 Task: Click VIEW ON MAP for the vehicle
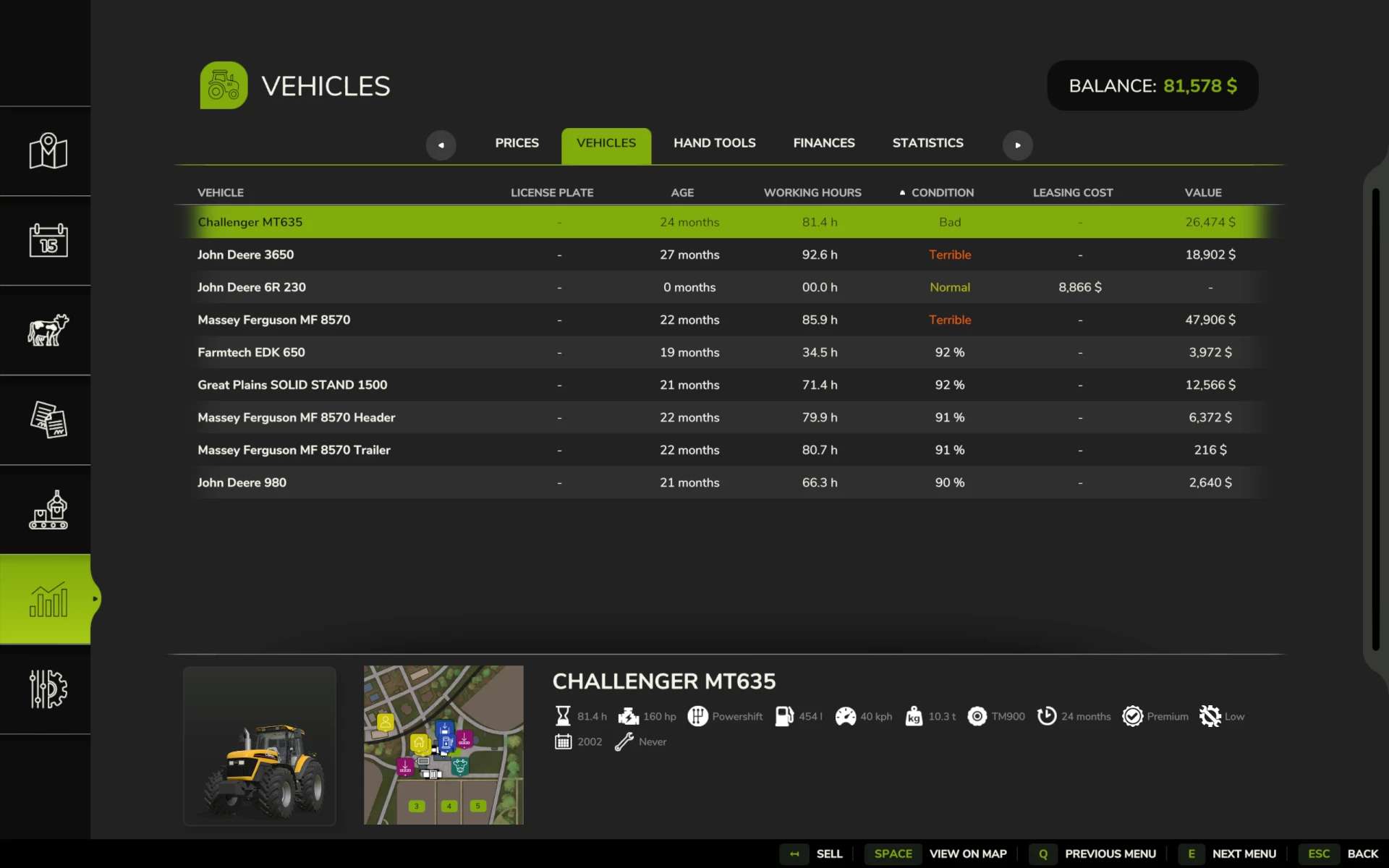tap(967, 854)
